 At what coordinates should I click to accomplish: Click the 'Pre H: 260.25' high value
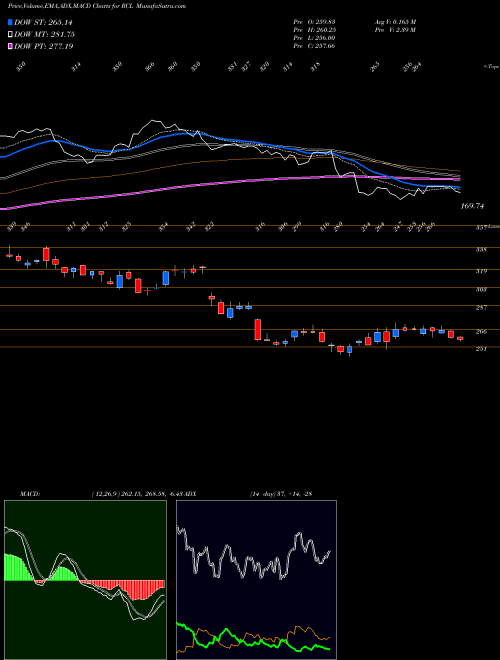(314, 30)
